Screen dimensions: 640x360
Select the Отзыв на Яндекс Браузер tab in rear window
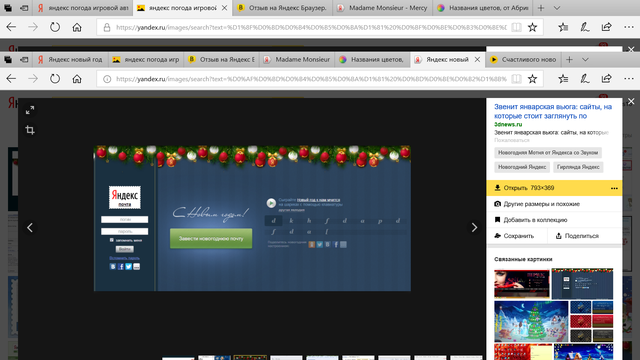pyautogui.click(x=282, y=8)
